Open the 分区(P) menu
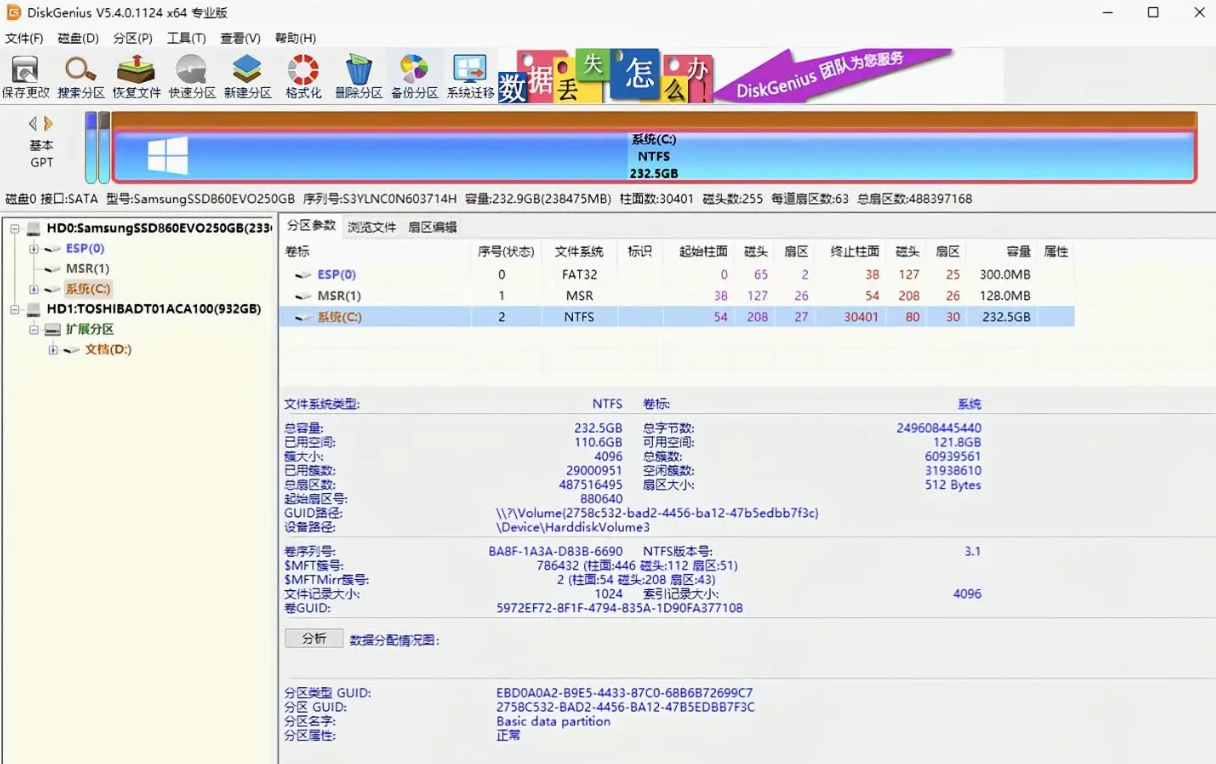Viewport: 1216px width, 764px height. point(133,38)
